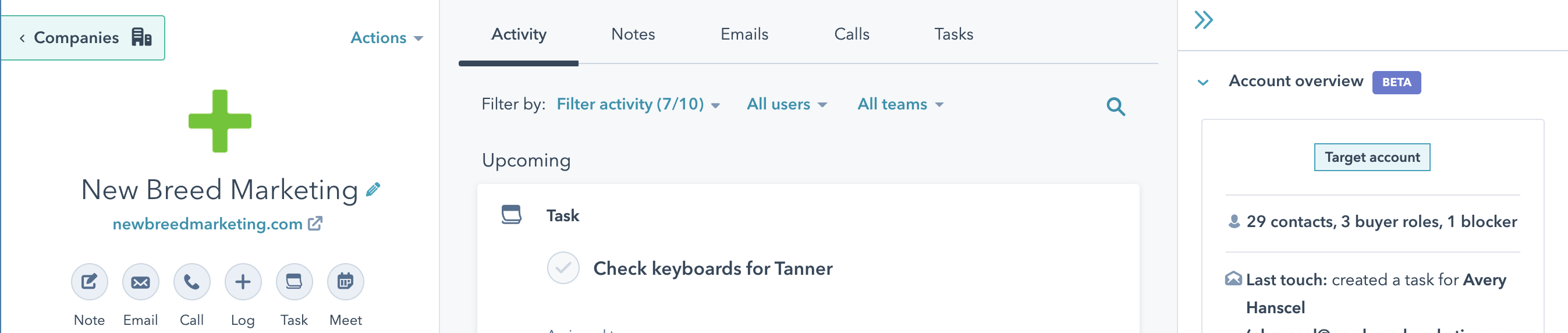The height and width of the screenshot is (333, 1568).
Task: Search activity with the magnifier icon
Action: coord(1115,107)
